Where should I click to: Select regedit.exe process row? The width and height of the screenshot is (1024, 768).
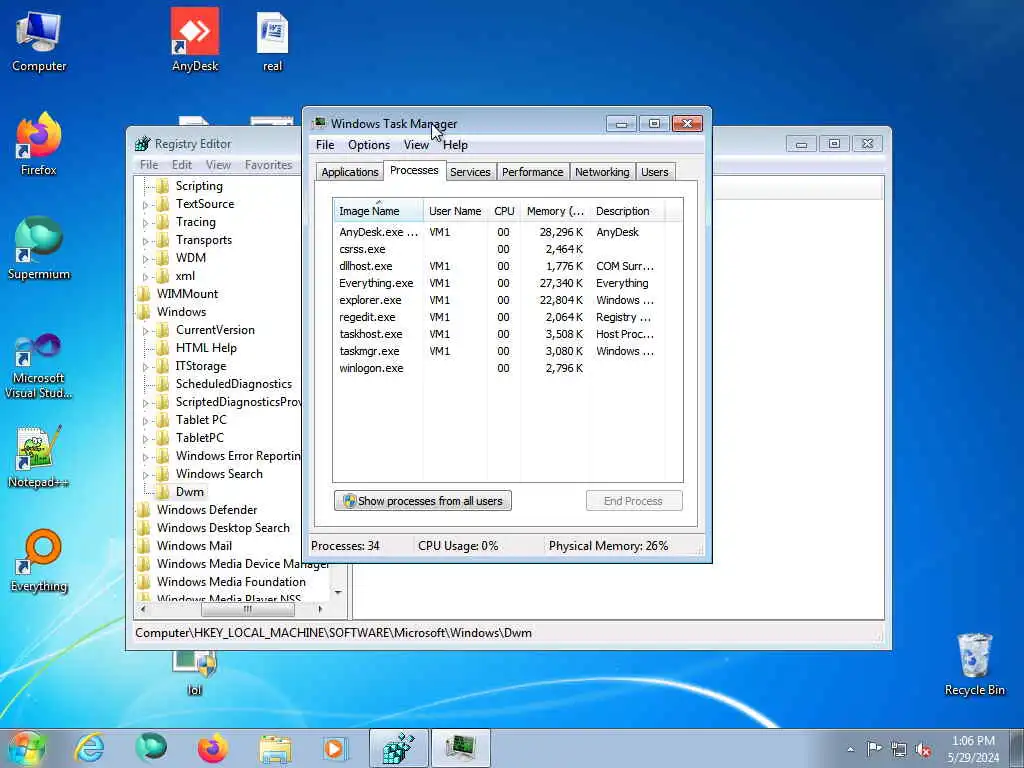tap(508, 317)
